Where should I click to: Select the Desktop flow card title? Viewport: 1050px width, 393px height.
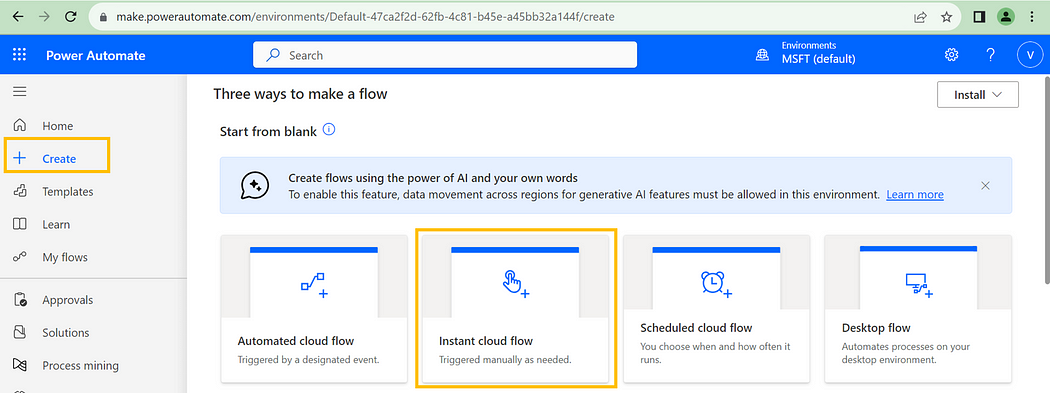(x=876, y=328)
